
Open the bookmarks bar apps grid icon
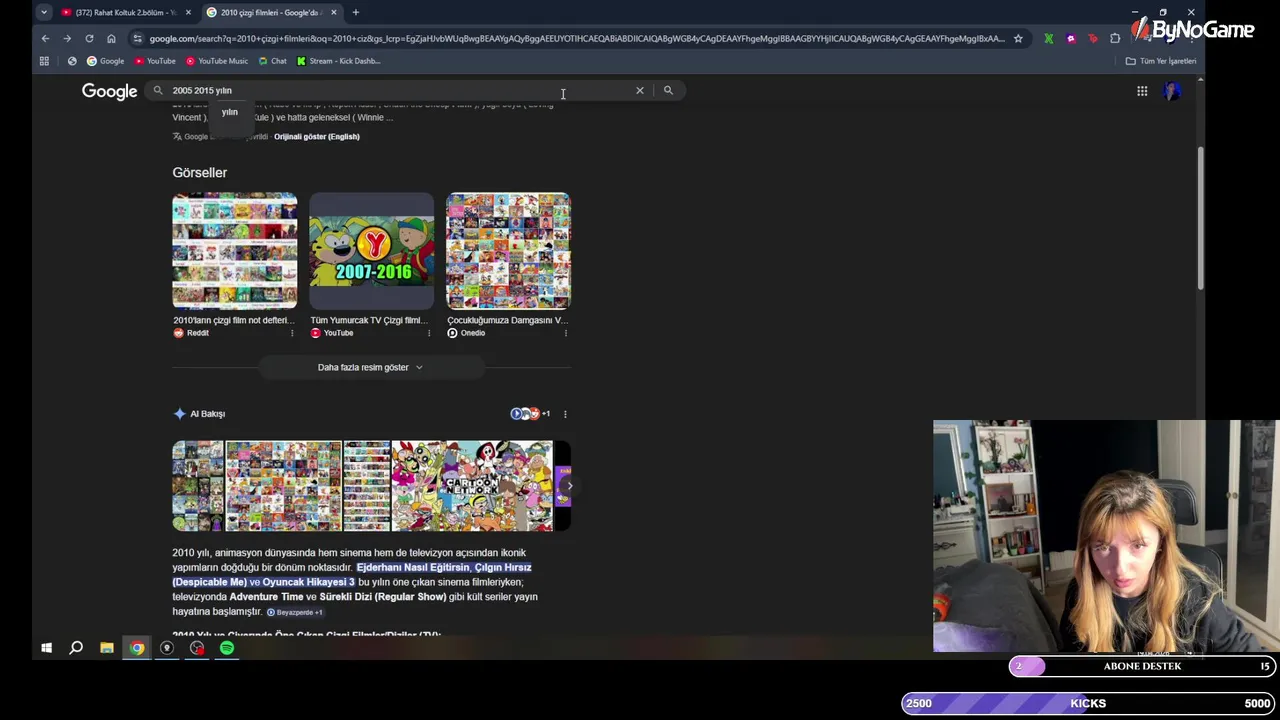pos(44,61)
